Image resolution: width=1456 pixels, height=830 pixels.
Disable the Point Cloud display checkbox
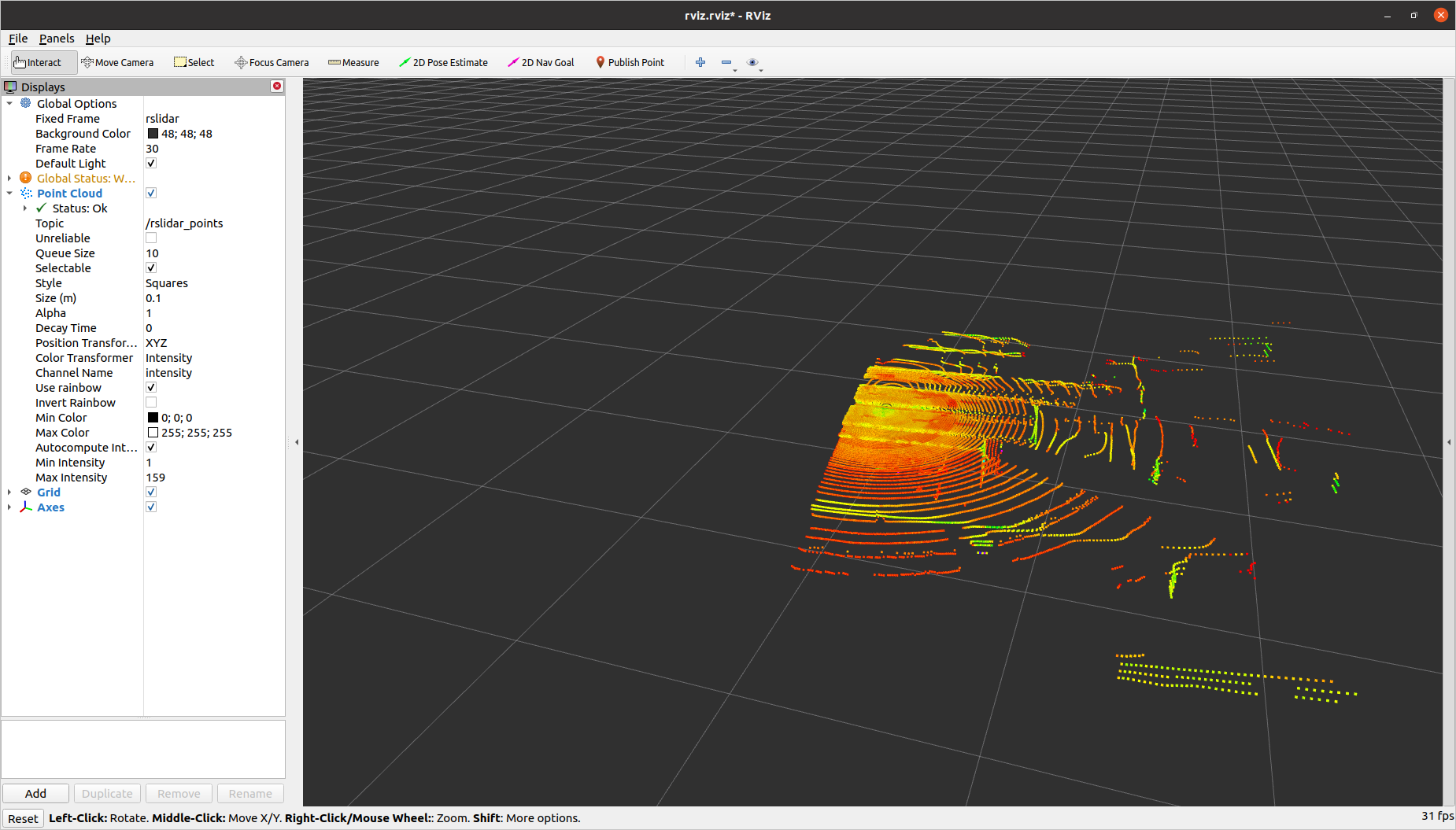point(151,193)
